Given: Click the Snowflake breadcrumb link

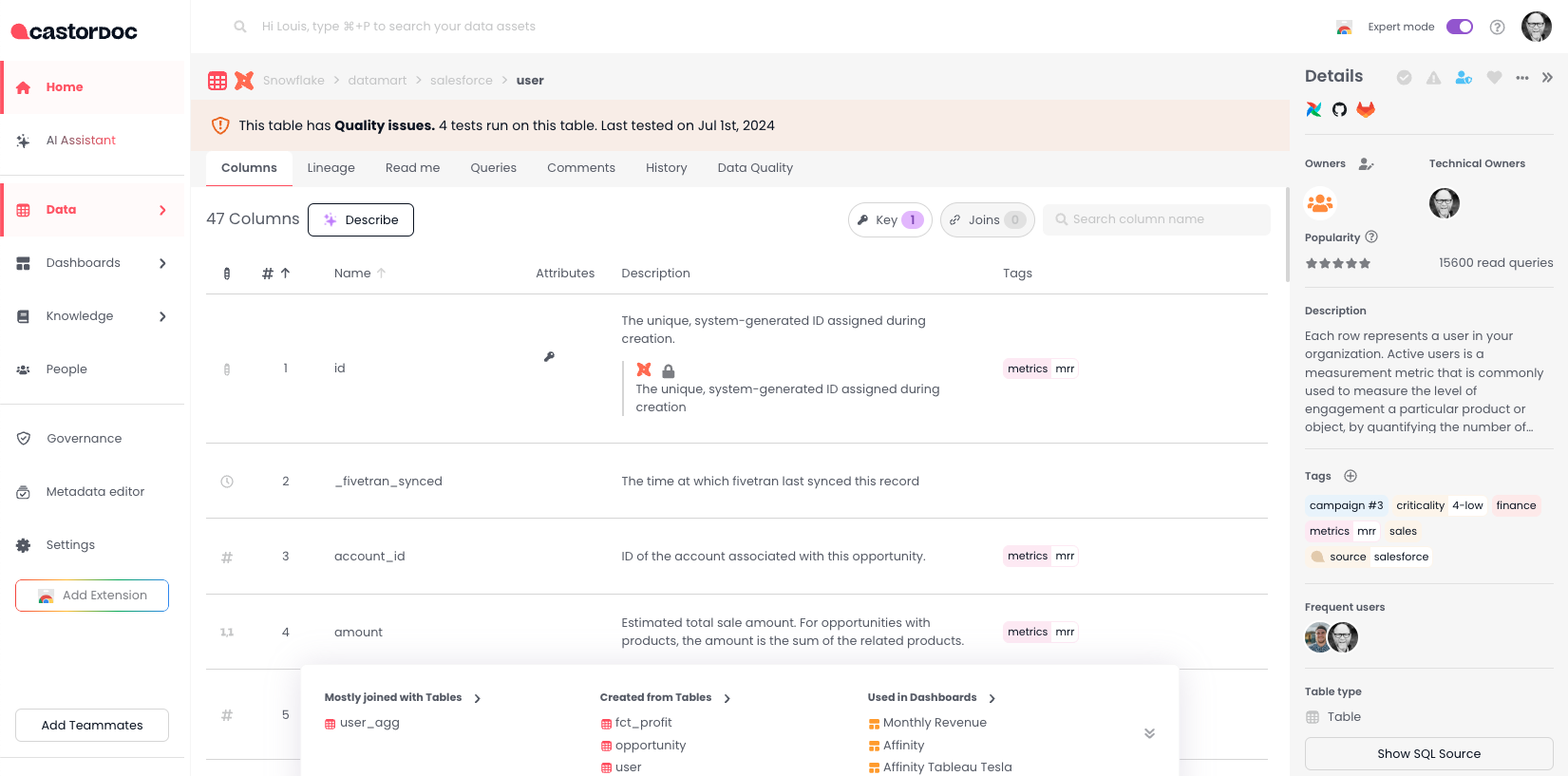Looking at the screenshot, I should pyautogui.click(x=293, y=81).
